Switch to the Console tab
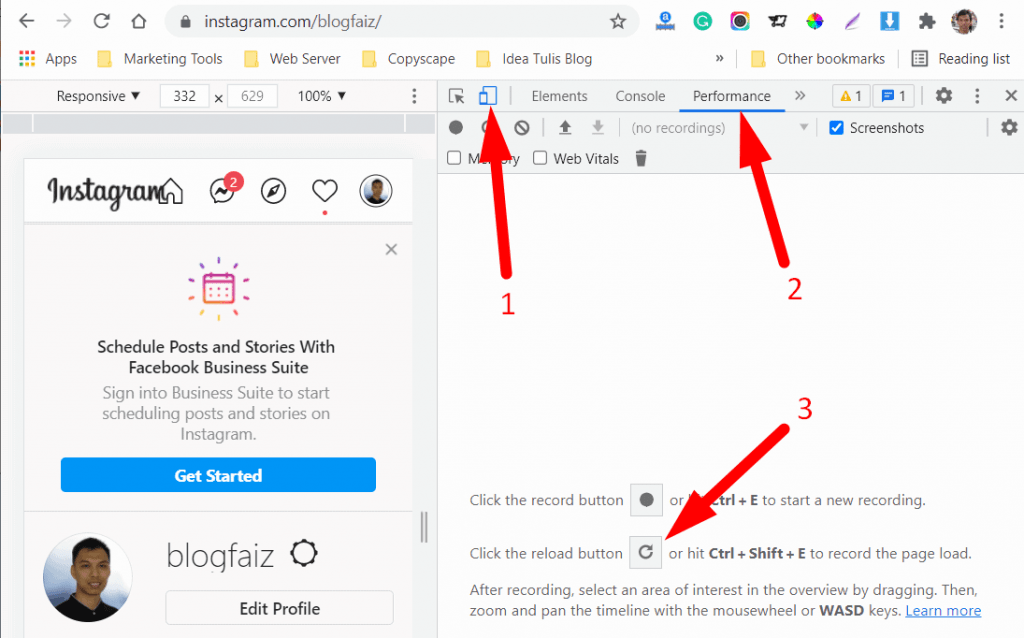The image size is (1024, 638). coord(640,96)
